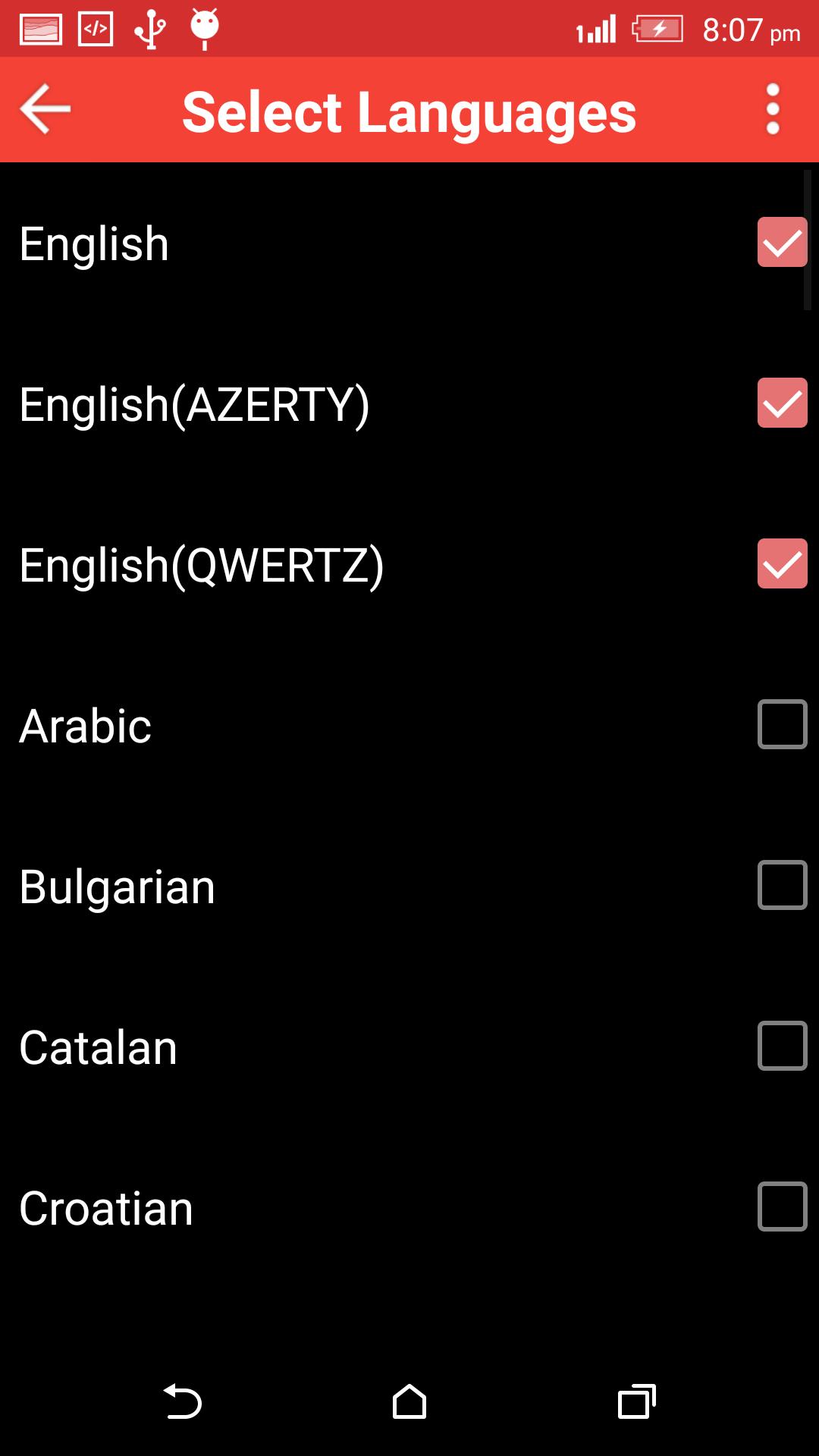Tap the signal strength status icon

click(x=596, y=30)
